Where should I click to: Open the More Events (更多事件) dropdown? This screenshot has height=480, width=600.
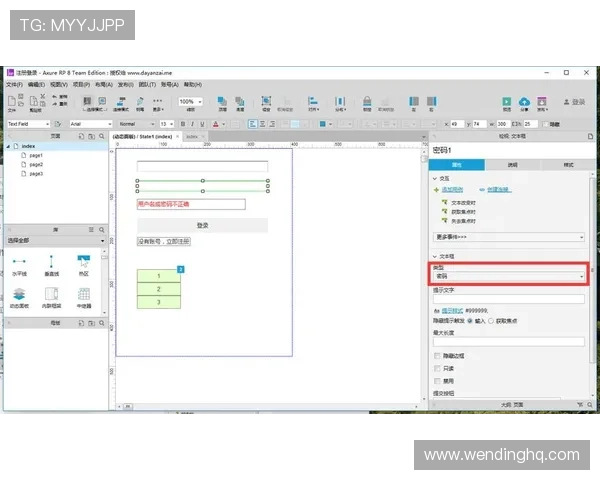[x=509, y=237]
